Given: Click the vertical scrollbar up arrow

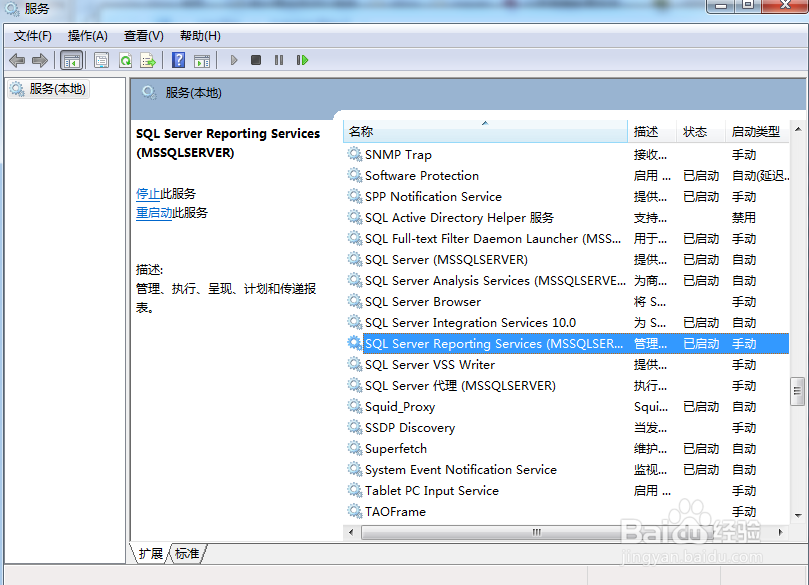Looking at the screenshot, I should [798, 129].
